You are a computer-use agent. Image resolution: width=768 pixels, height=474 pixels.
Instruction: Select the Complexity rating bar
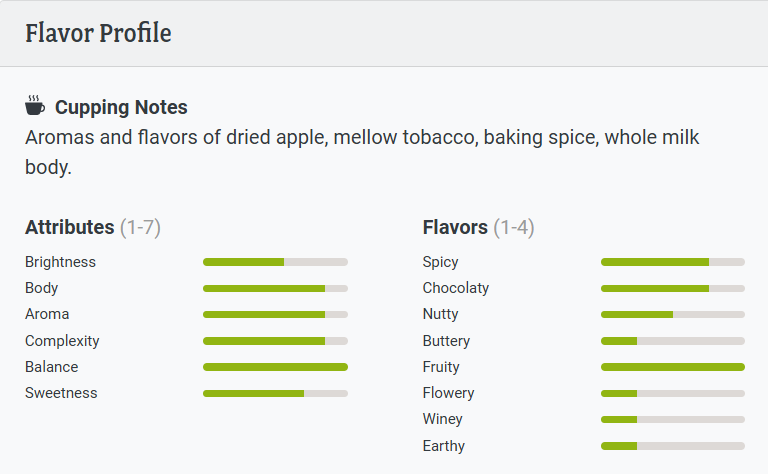click(275, 341)
